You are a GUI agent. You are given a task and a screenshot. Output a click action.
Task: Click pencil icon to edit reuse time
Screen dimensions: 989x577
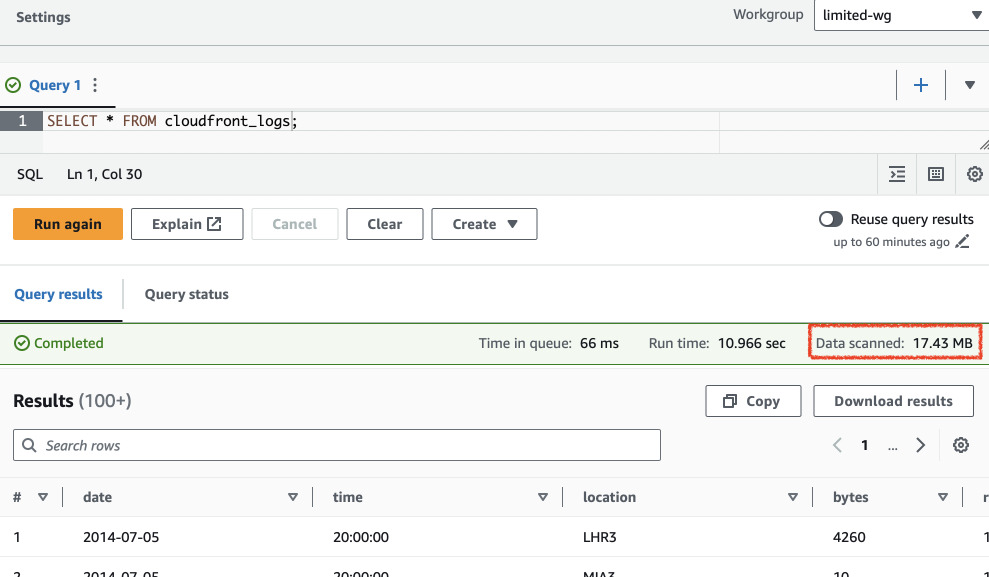(963, 242)
